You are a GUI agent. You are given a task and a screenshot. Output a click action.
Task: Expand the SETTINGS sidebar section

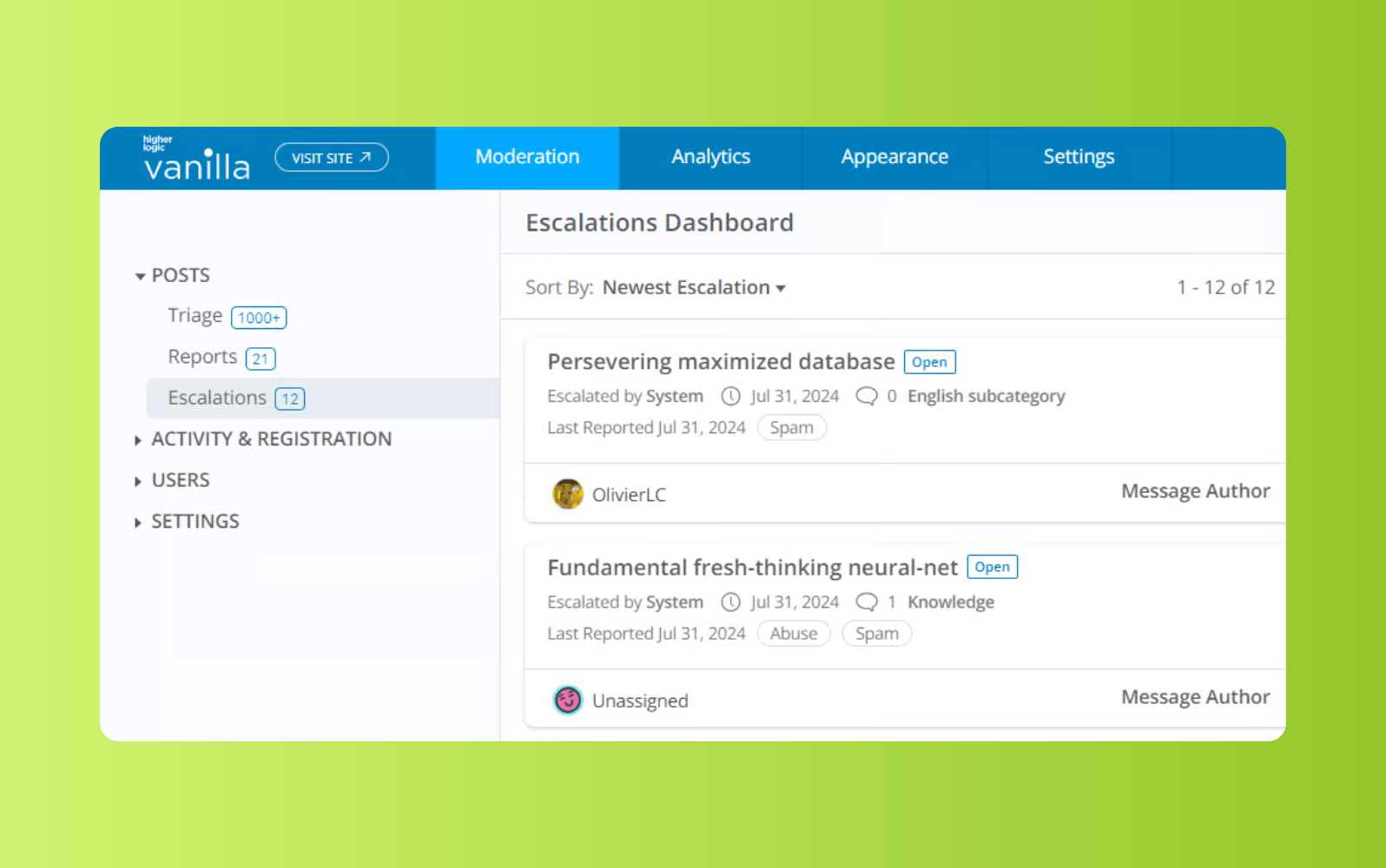point(187,522)
